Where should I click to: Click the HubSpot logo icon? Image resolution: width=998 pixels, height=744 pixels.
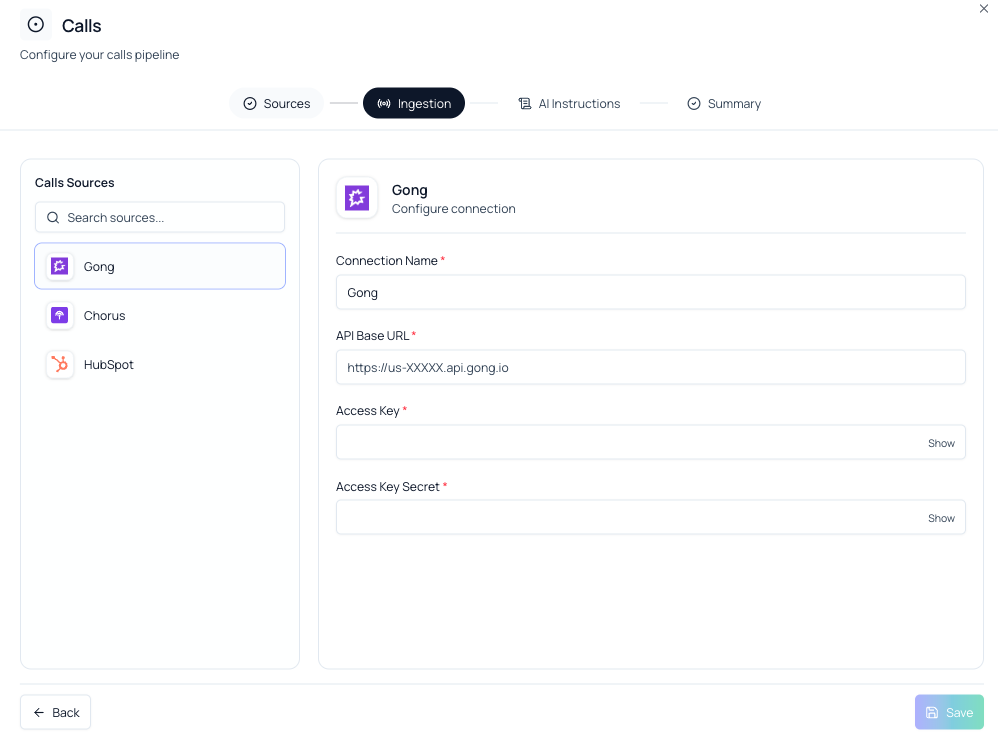click(x=60, y=364)
